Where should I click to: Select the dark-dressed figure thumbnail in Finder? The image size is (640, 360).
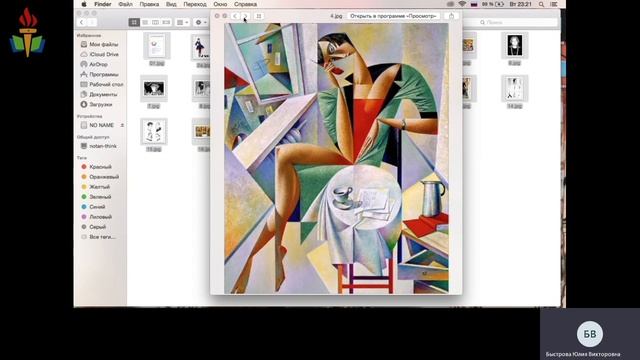pyautogui.click(x=200, y=47)
